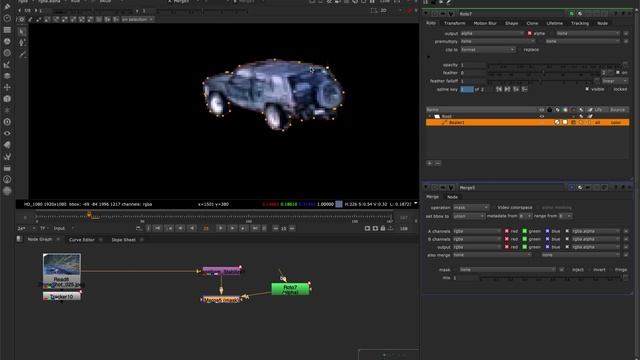
Task: Enable the invert mask checkbox in Merge5
Action: [590, 270]
